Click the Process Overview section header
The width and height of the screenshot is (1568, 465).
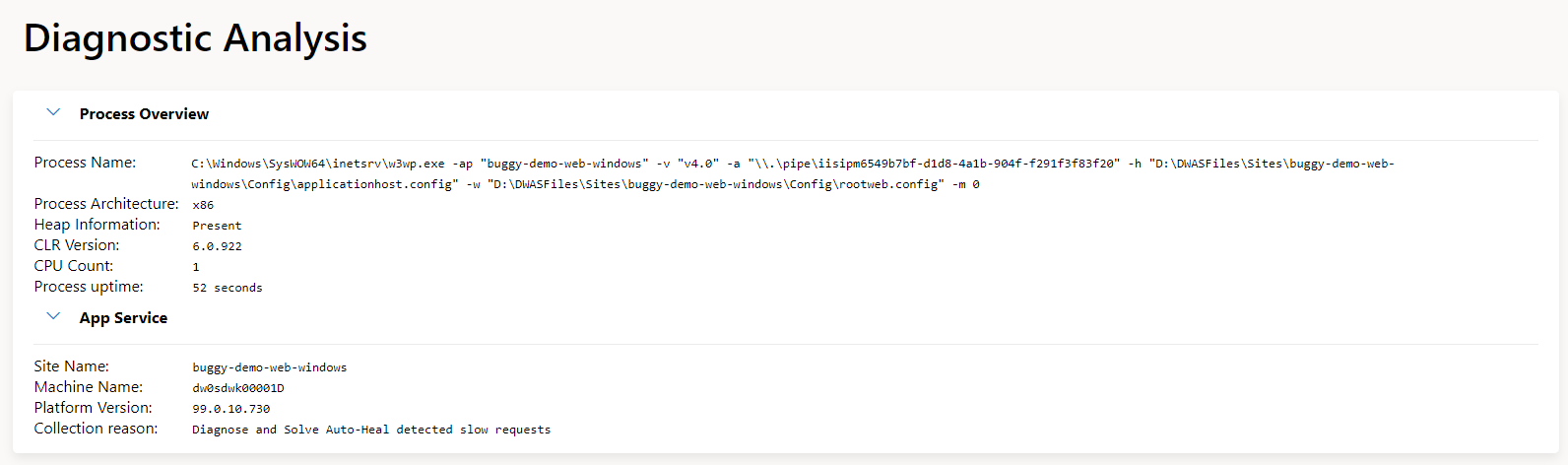tap(144, 114)
